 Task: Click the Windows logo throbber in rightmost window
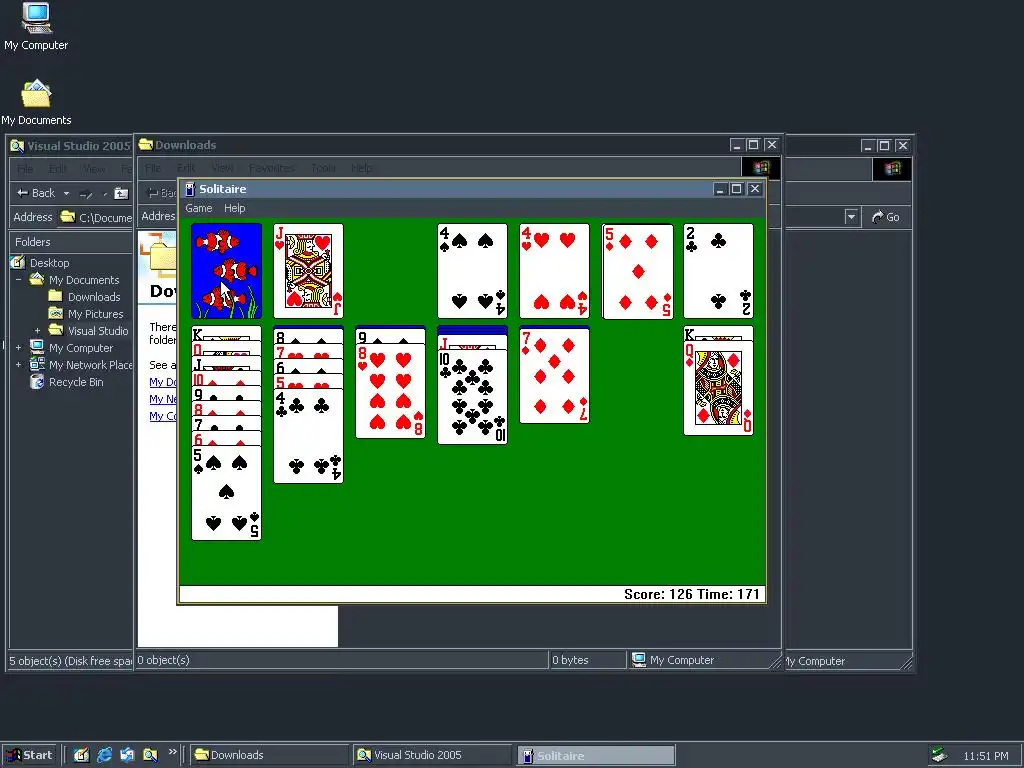point(892,169)
